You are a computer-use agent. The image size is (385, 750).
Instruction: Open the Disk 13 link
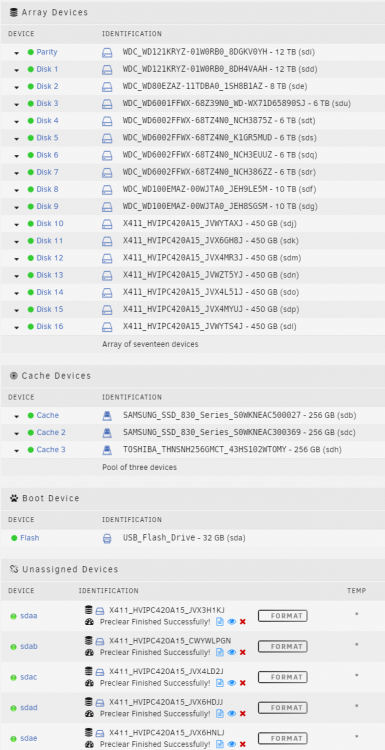click(50, 275)
